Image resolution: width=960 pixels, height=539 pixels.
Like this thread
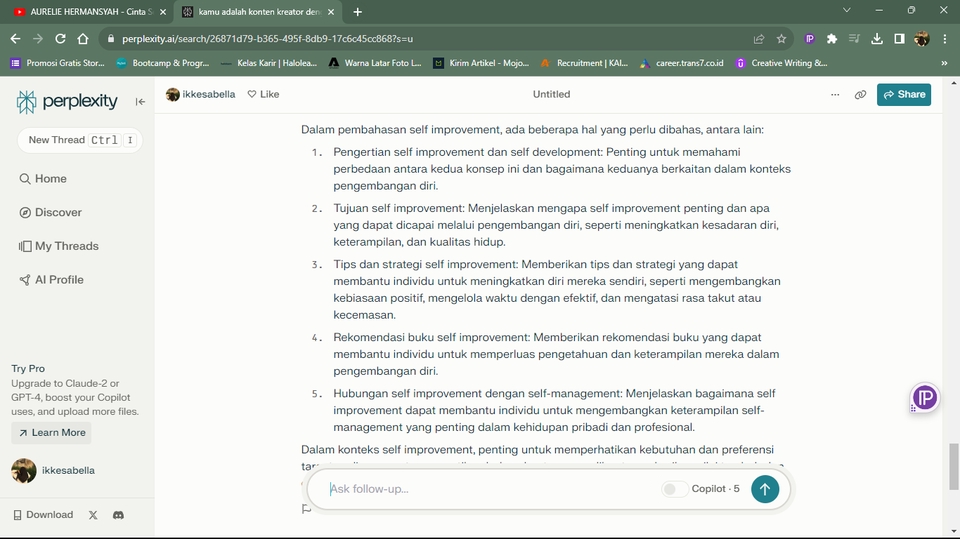click(x=263, y=94)
